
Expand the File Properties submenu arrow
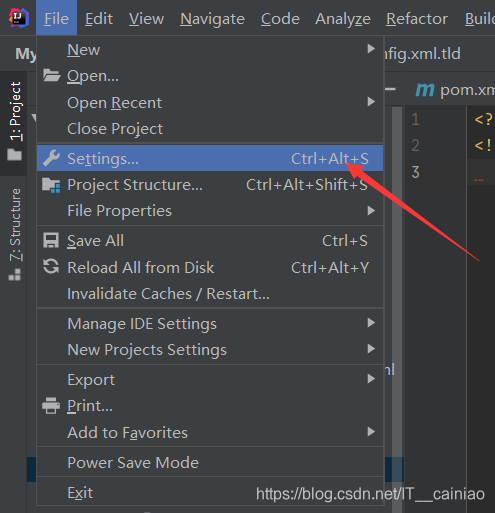click(371, 210)
